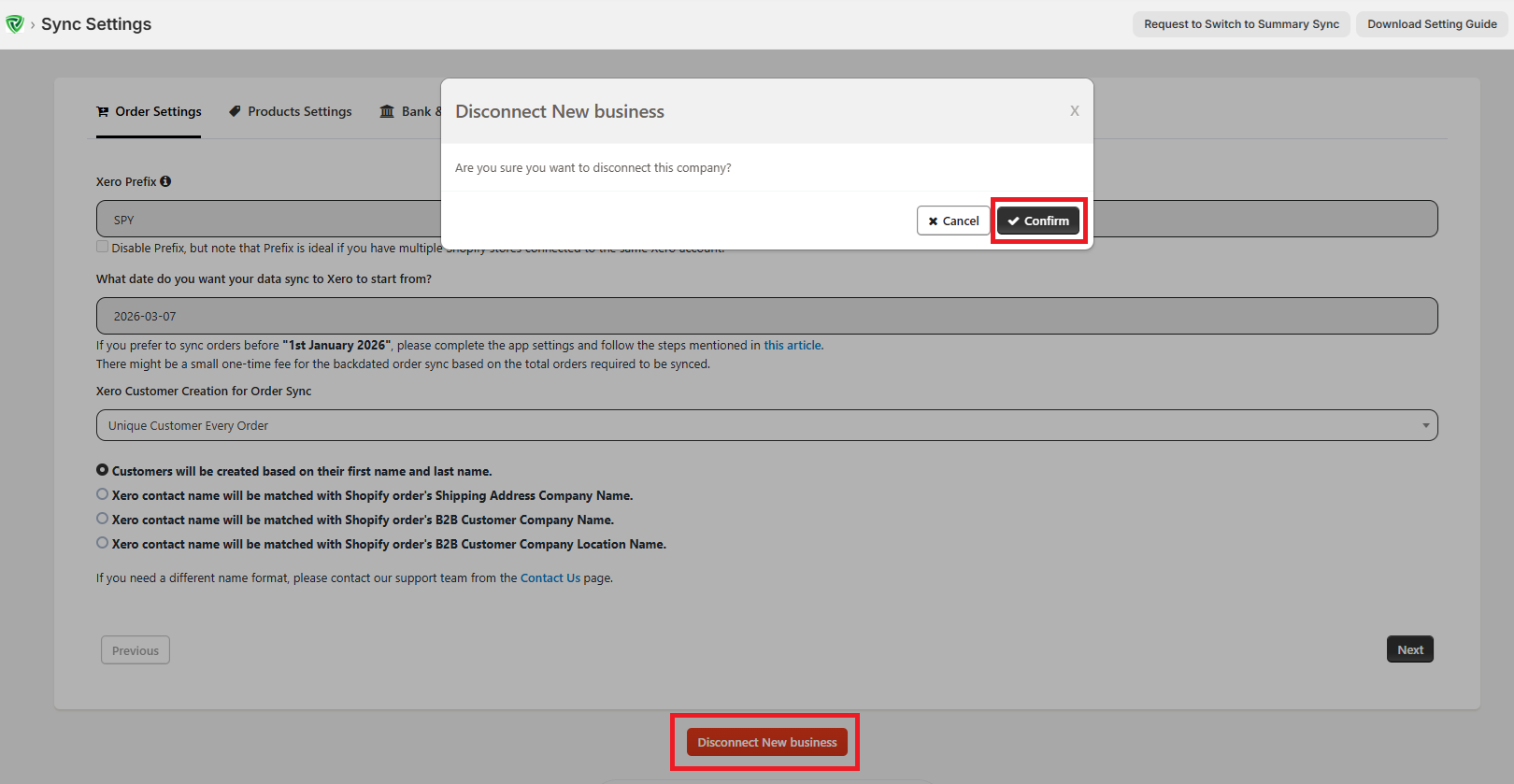Select first name and last name option
The height and width of the screenshot is (784, 1514).
pyautogui.click(x=103, y=470)
